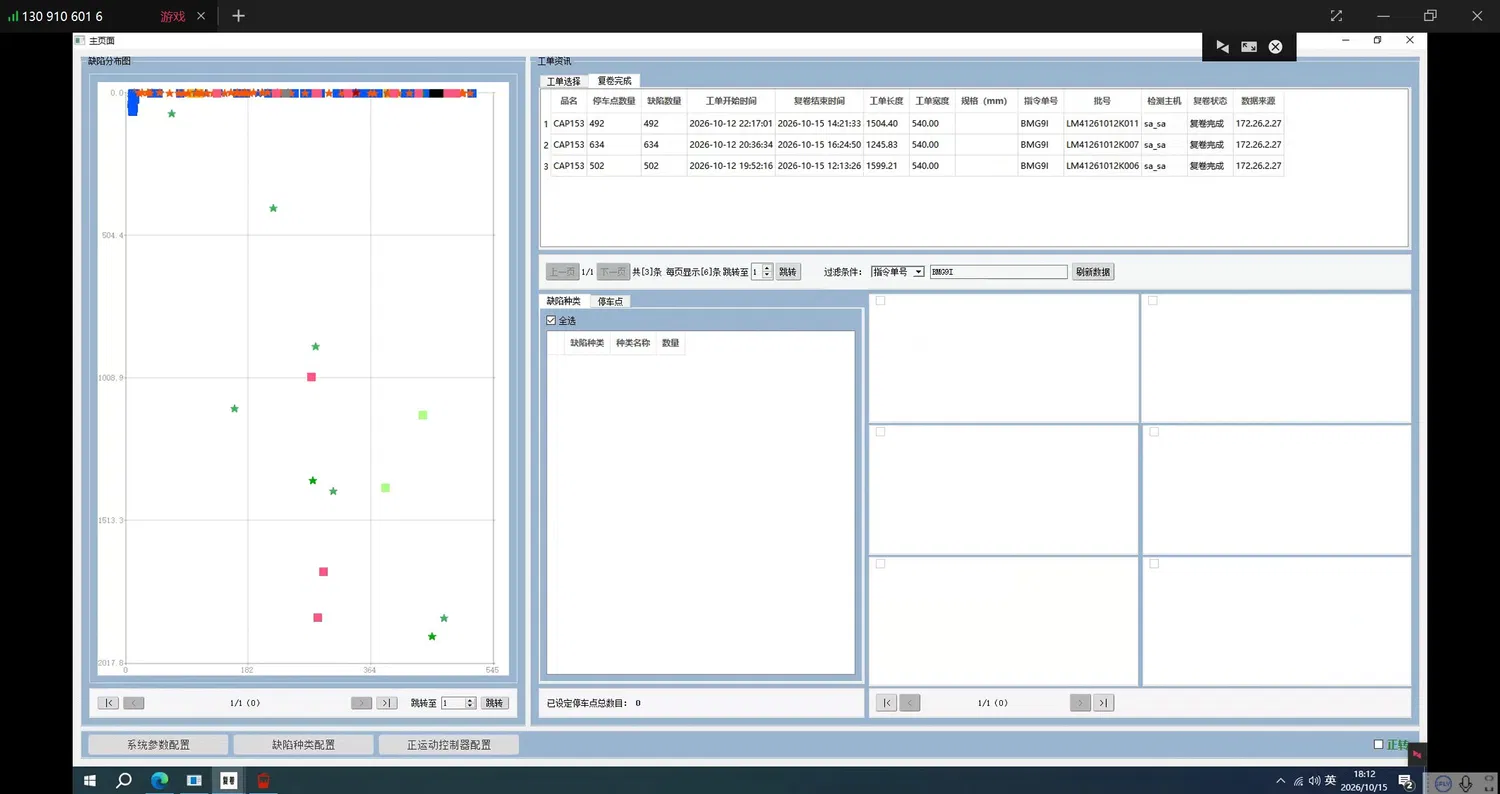The image size is (1500, 794).
Task: Select the 缺陷种类 tab
Action: [563, 301]
